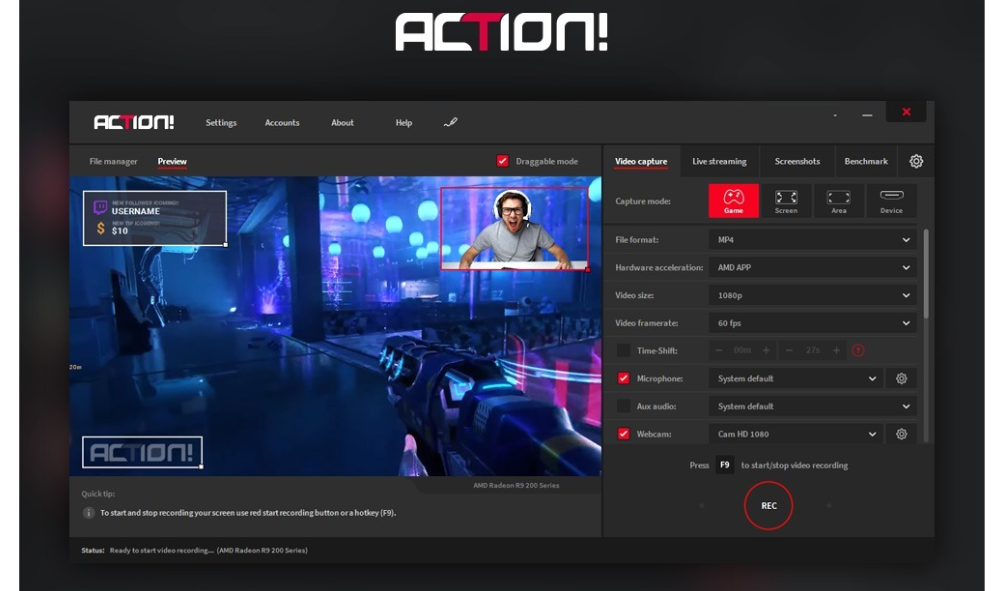Open the Accounts menu
The image size is (1004, 591).
[282, 123]
